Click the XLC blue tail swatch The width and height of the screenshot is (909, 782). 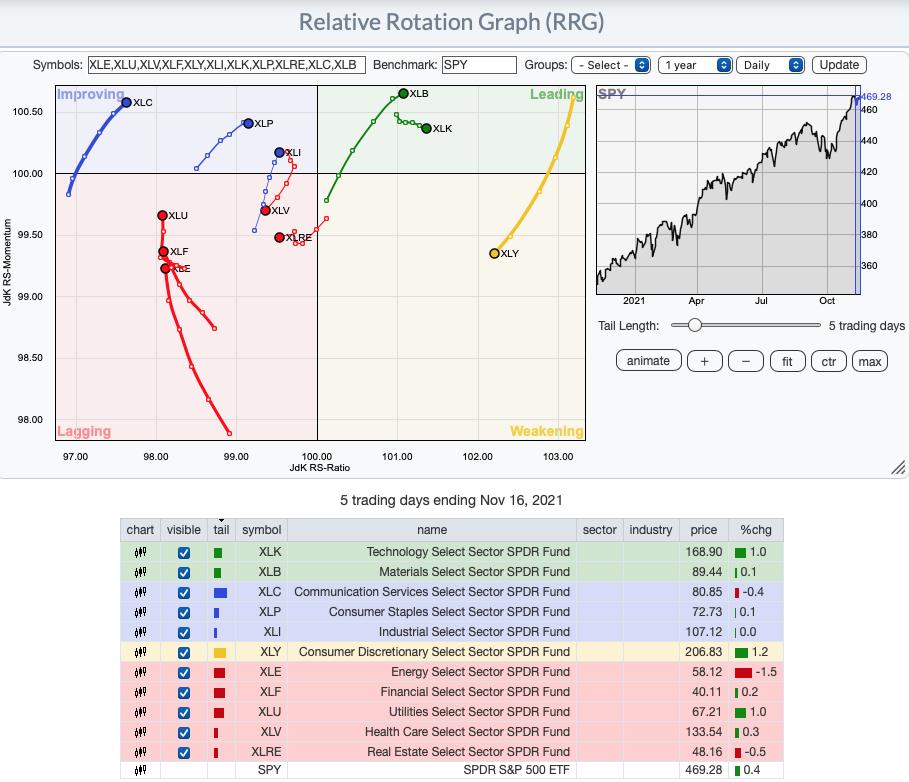220,593
